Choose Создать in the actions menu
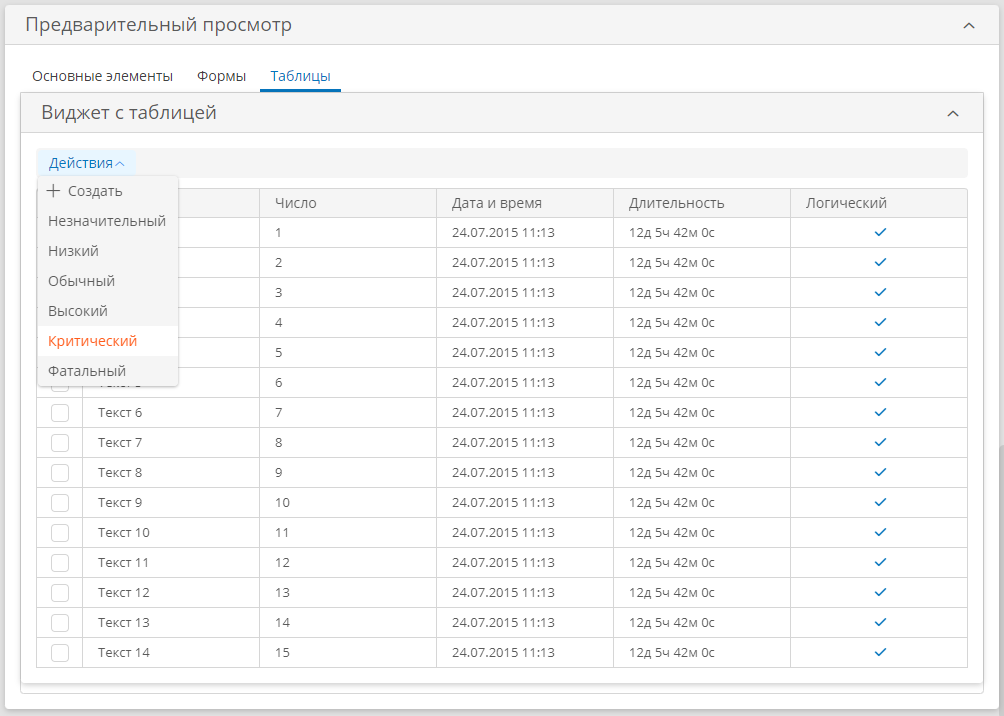This screenshot has height=716, width=1004. [108, 191]
